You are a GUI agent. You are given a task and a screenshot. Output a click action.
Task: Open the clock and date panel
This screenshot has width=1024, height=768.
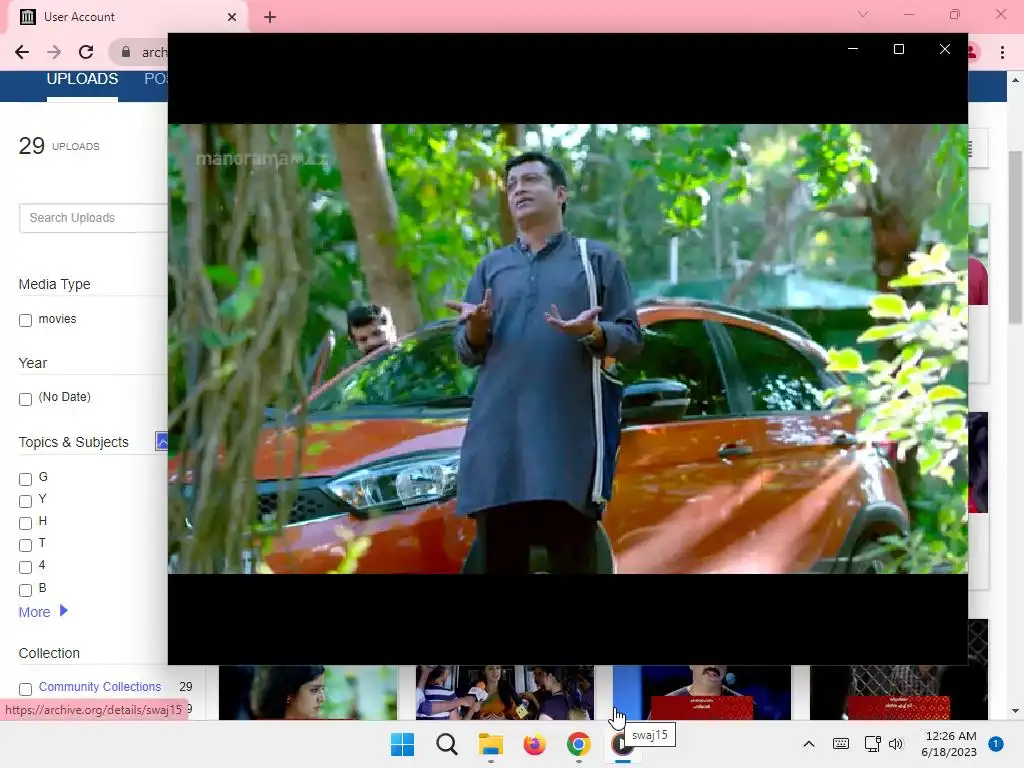pyautogui.click(x=950, y=744)
